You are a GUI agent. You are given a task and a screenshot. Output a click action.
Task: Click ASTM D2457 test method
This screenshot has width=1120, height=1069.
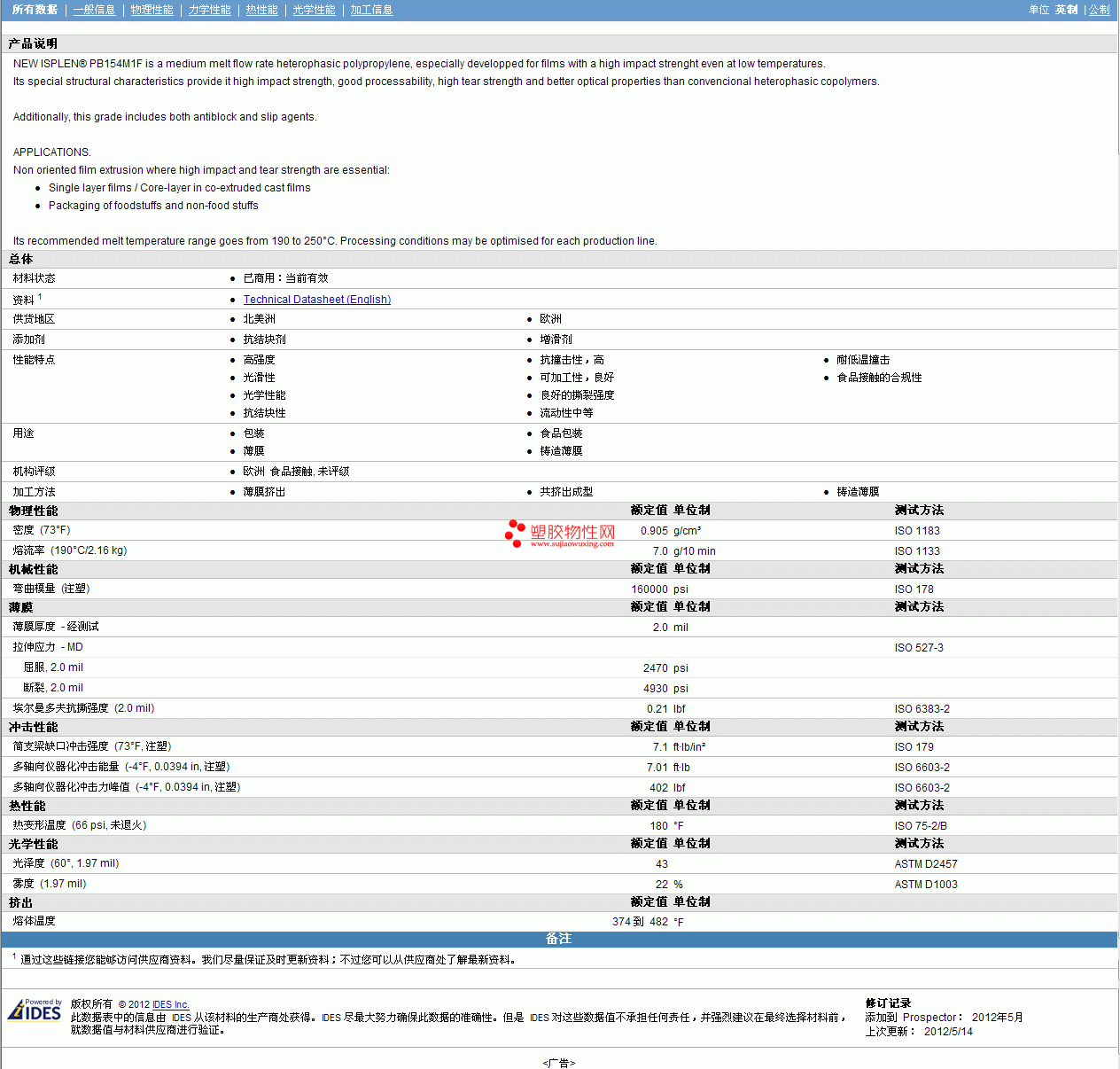pyautogui.click(x=926, y=864)
